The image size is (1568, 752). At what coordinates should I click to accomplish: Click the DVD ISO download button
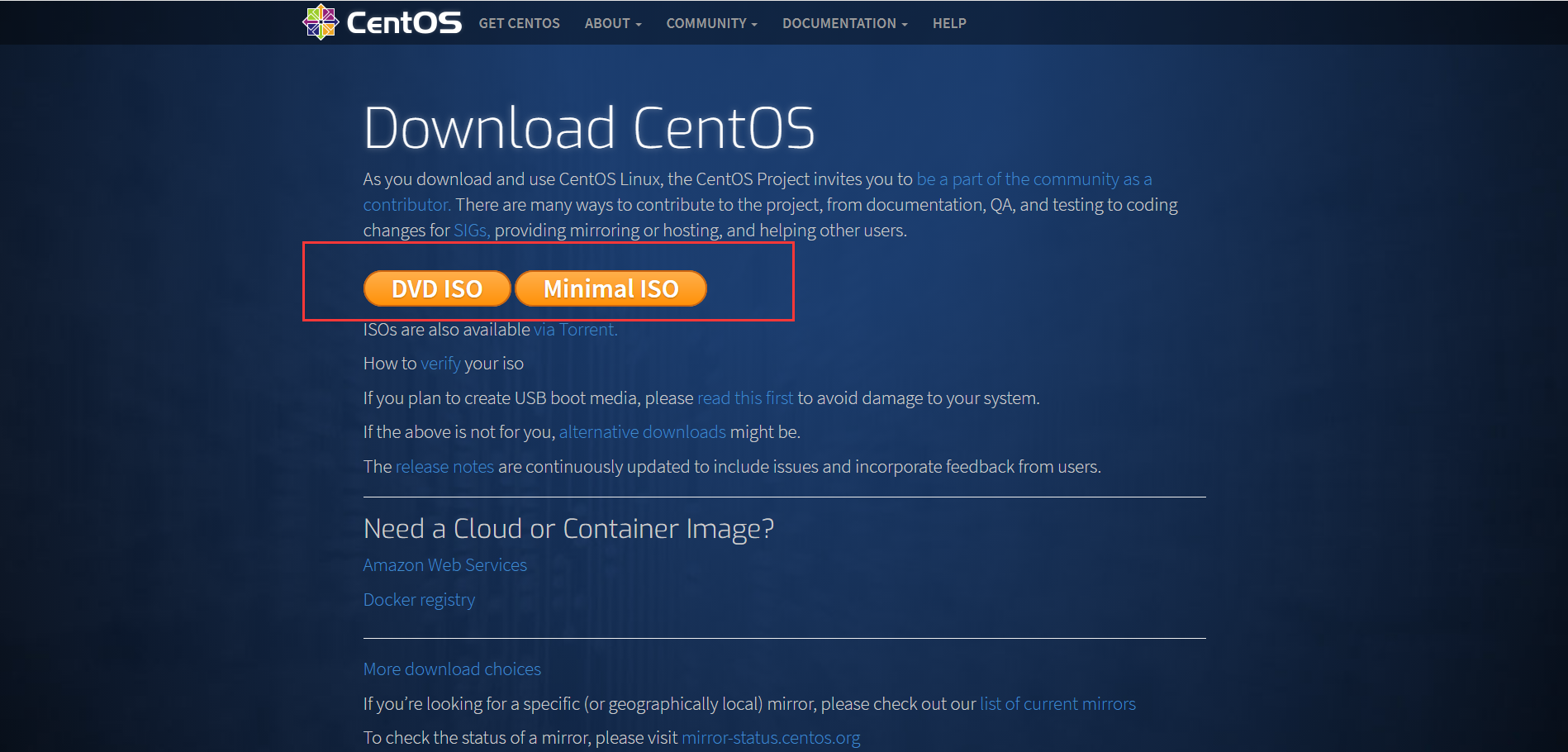[437, 288]
